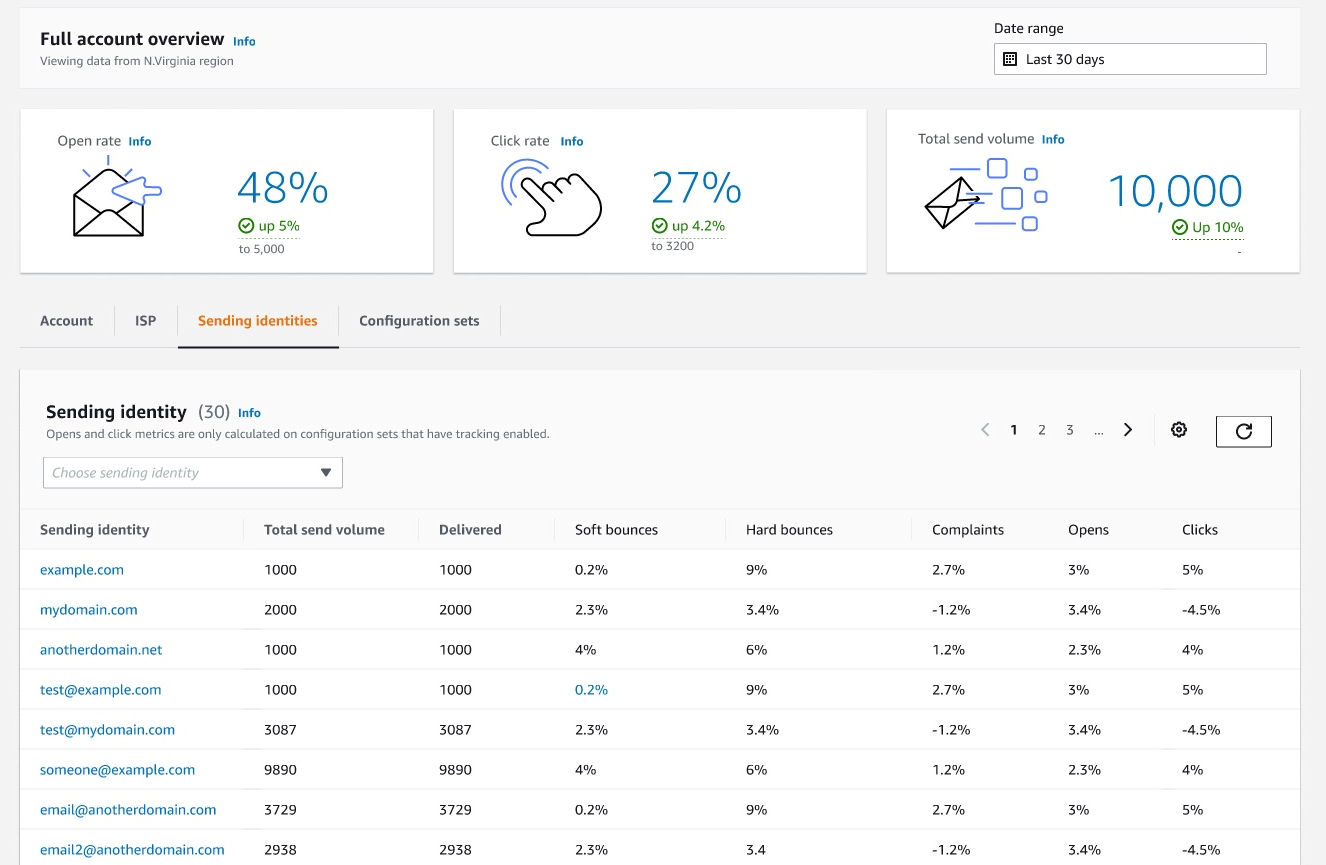1326x865 pixels.
Task: Click the flying envelope illustration in send volume card
Action: (985, 194)
